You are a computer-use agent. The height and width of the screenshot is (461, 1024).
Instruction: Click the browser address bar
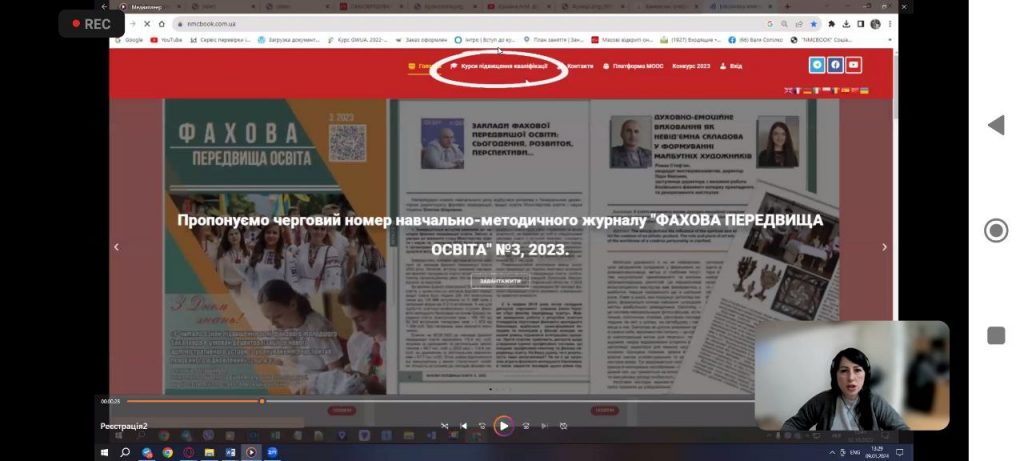[x=450, y=23]
